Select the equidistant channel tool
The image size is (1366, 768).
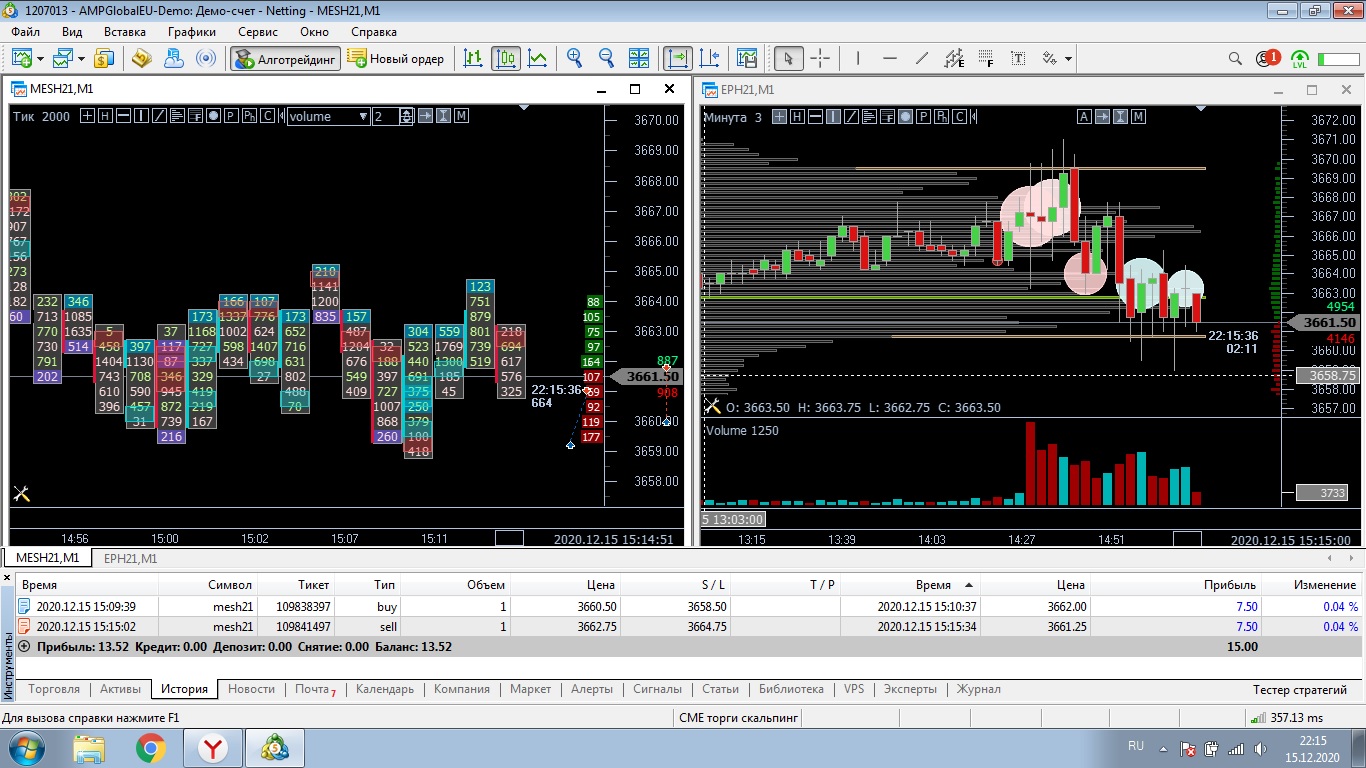[954, 58]
